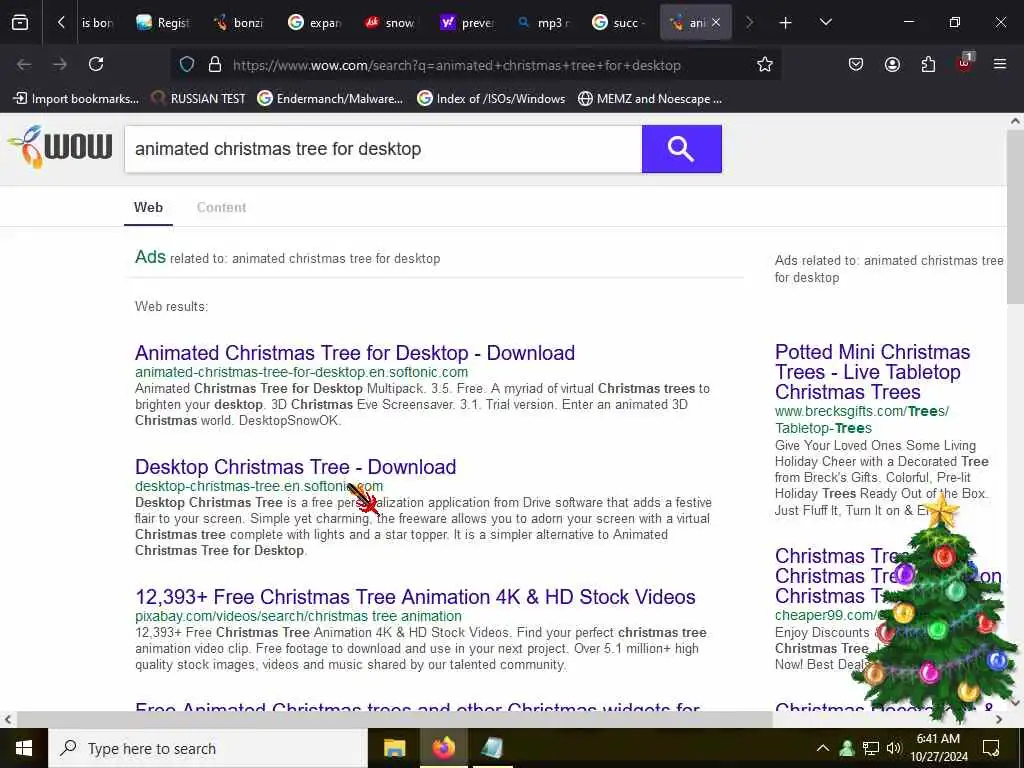The image size is (1024, 768).
Task: Open '12,393+ Free Christmas Tree Animation' result
Action: point(415,597)
